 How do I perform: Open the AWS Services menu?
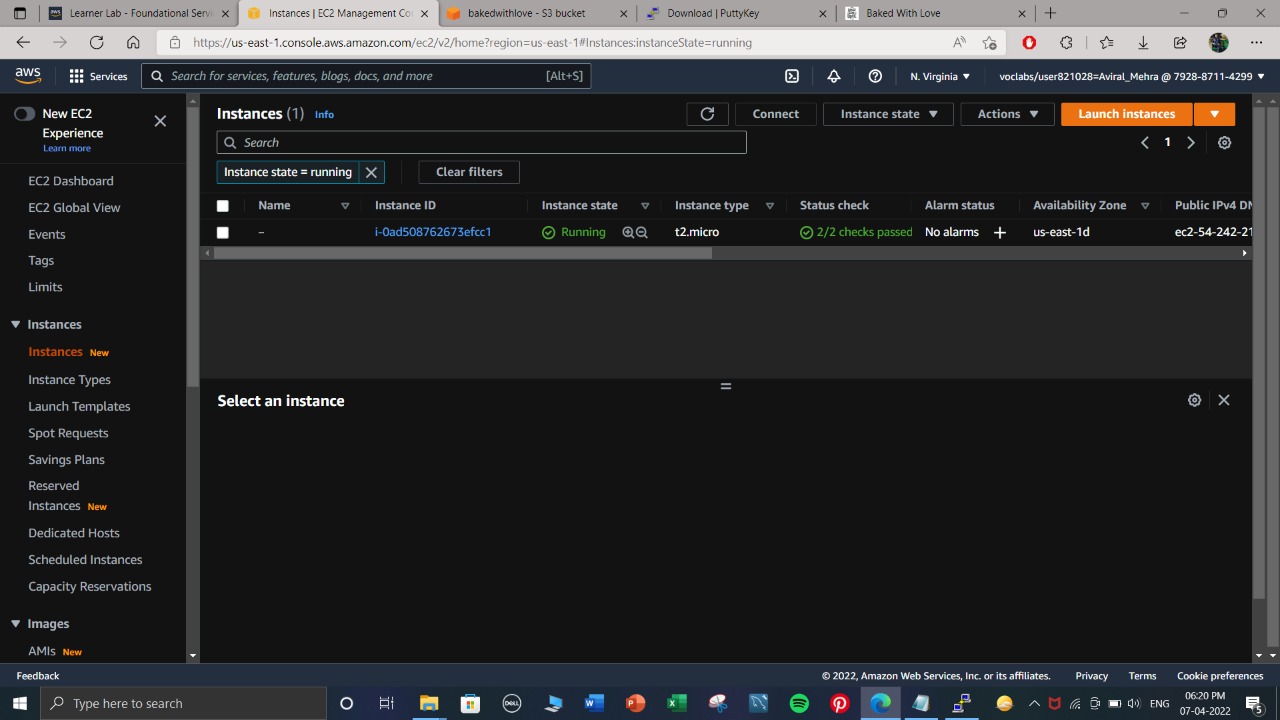pyautogui.click(x=98, y=76)
